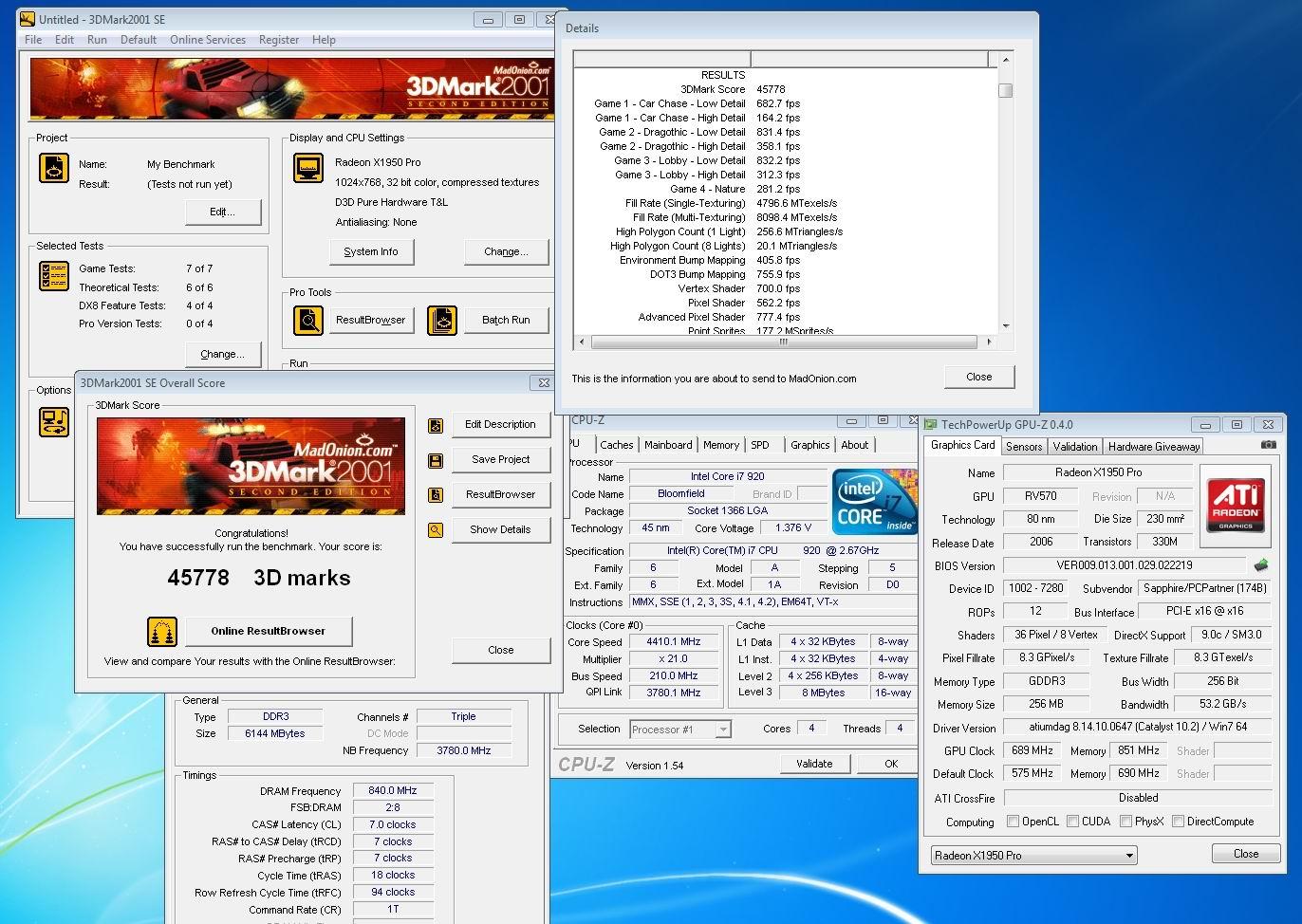Open the Online Services menu

(x=208, y=40)
